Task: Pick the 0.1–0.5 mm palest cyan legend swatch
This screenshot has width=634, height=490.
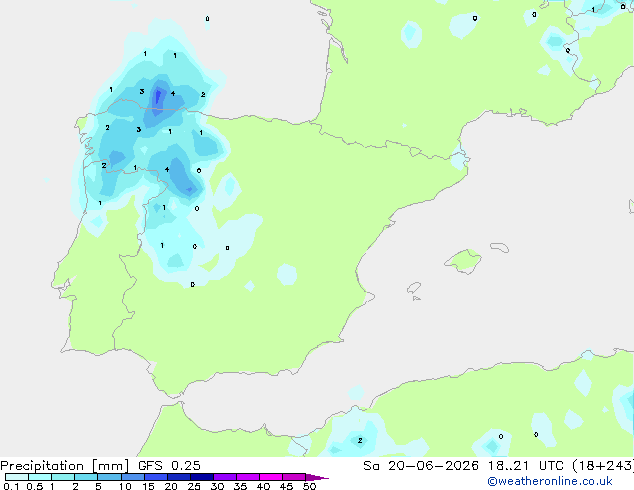Action: click(17, 477)
